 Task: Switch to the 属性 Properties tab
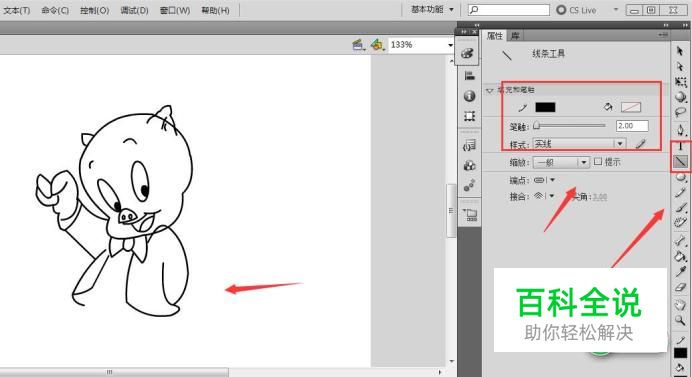[x=494, y=36]
